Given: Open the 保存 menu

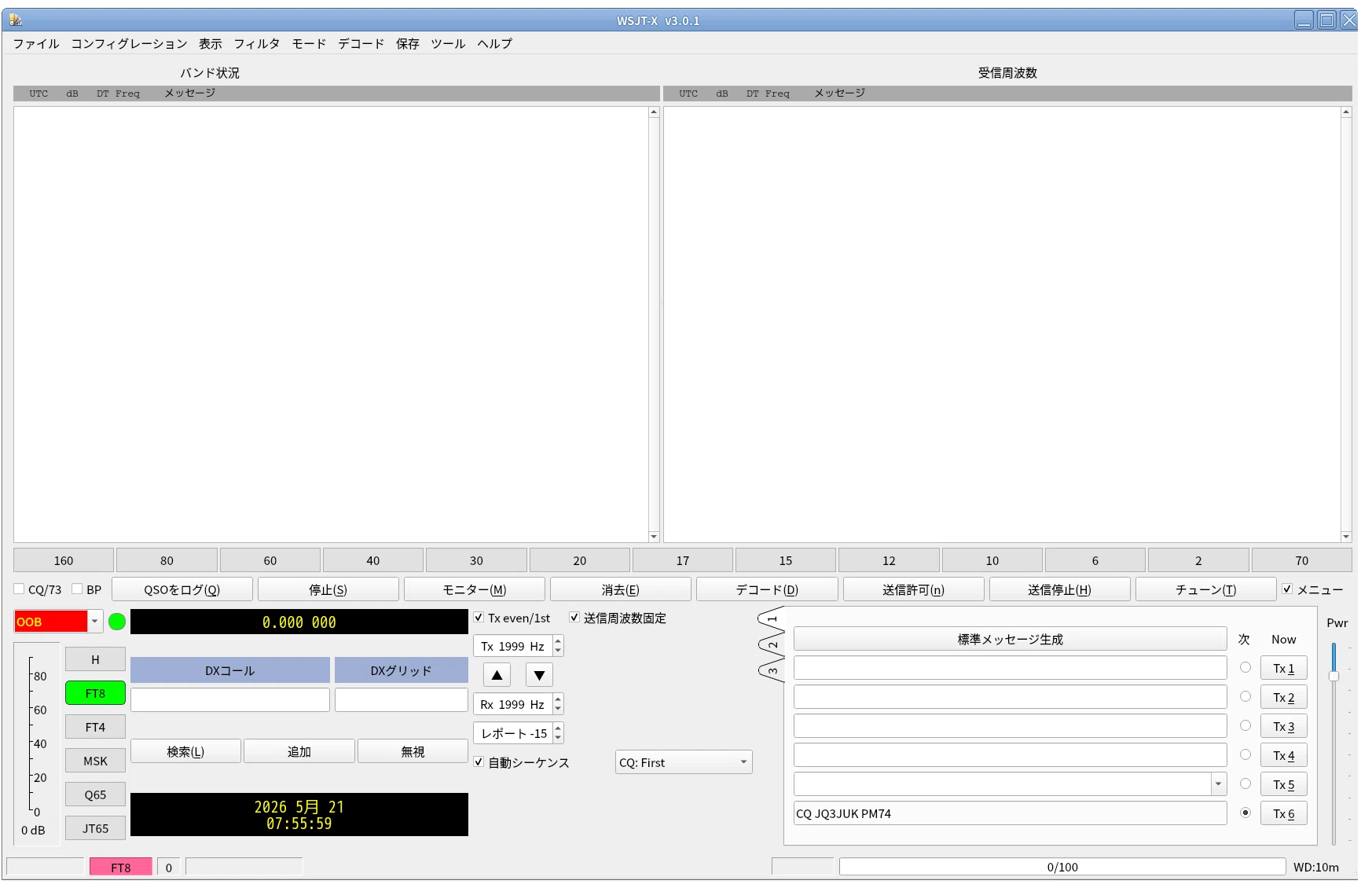Looking at the screenshot, I should click(x=407, y=44).
